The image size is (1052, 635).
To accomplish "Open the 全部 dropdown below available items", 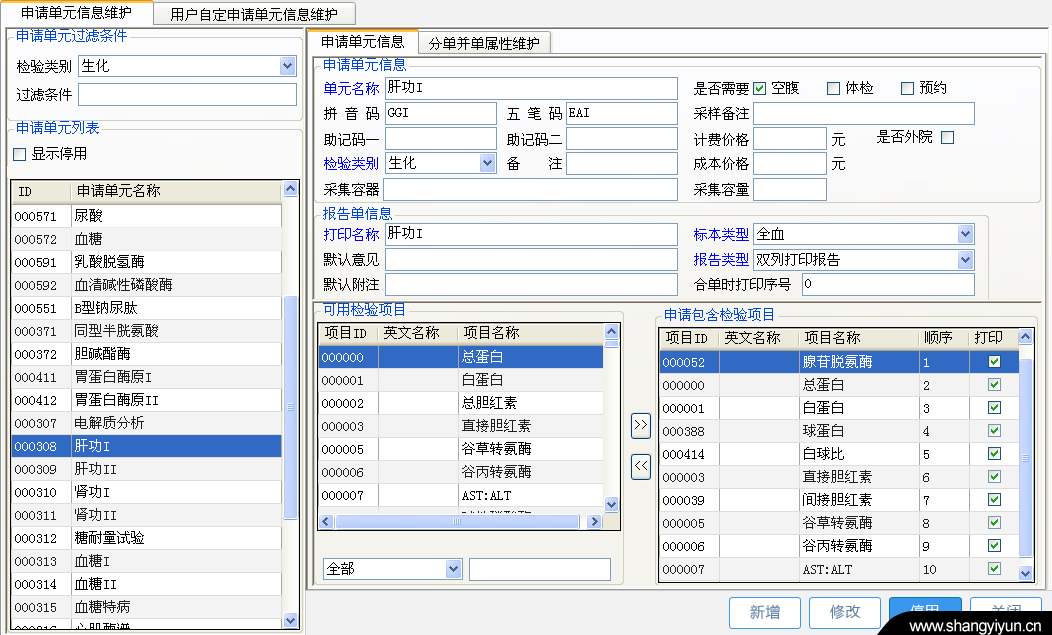I will [454, 569].
